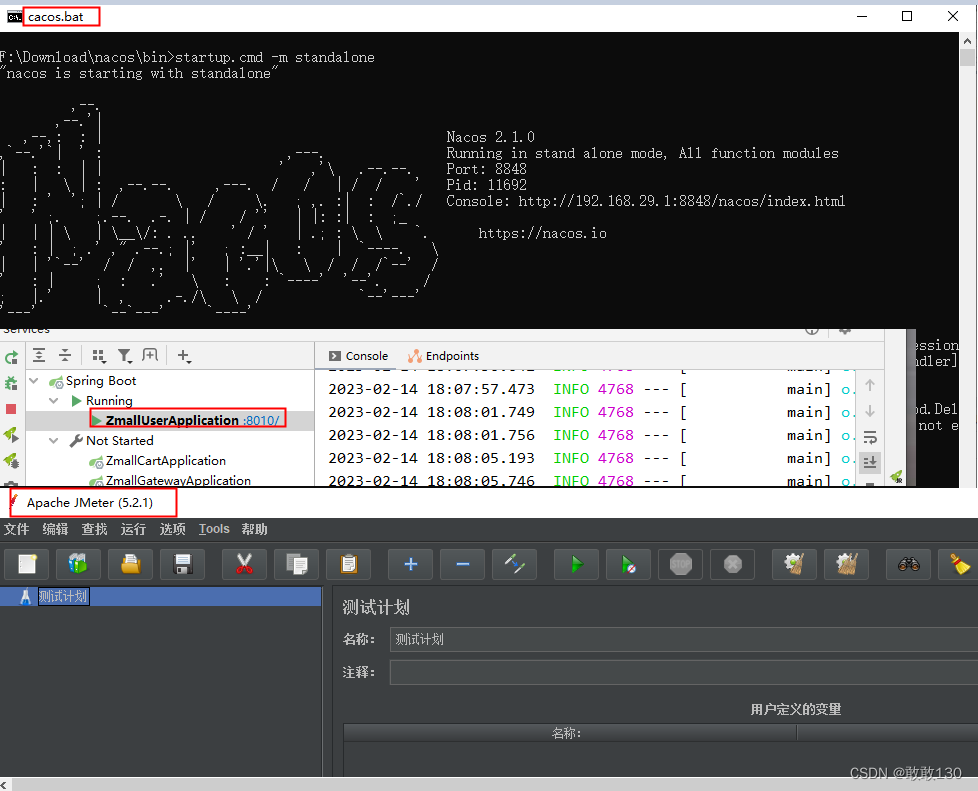Click the JMeter Search binoculars icon
Image resolution: width=978 pixels, height=791 pixels.
(909, 565)
